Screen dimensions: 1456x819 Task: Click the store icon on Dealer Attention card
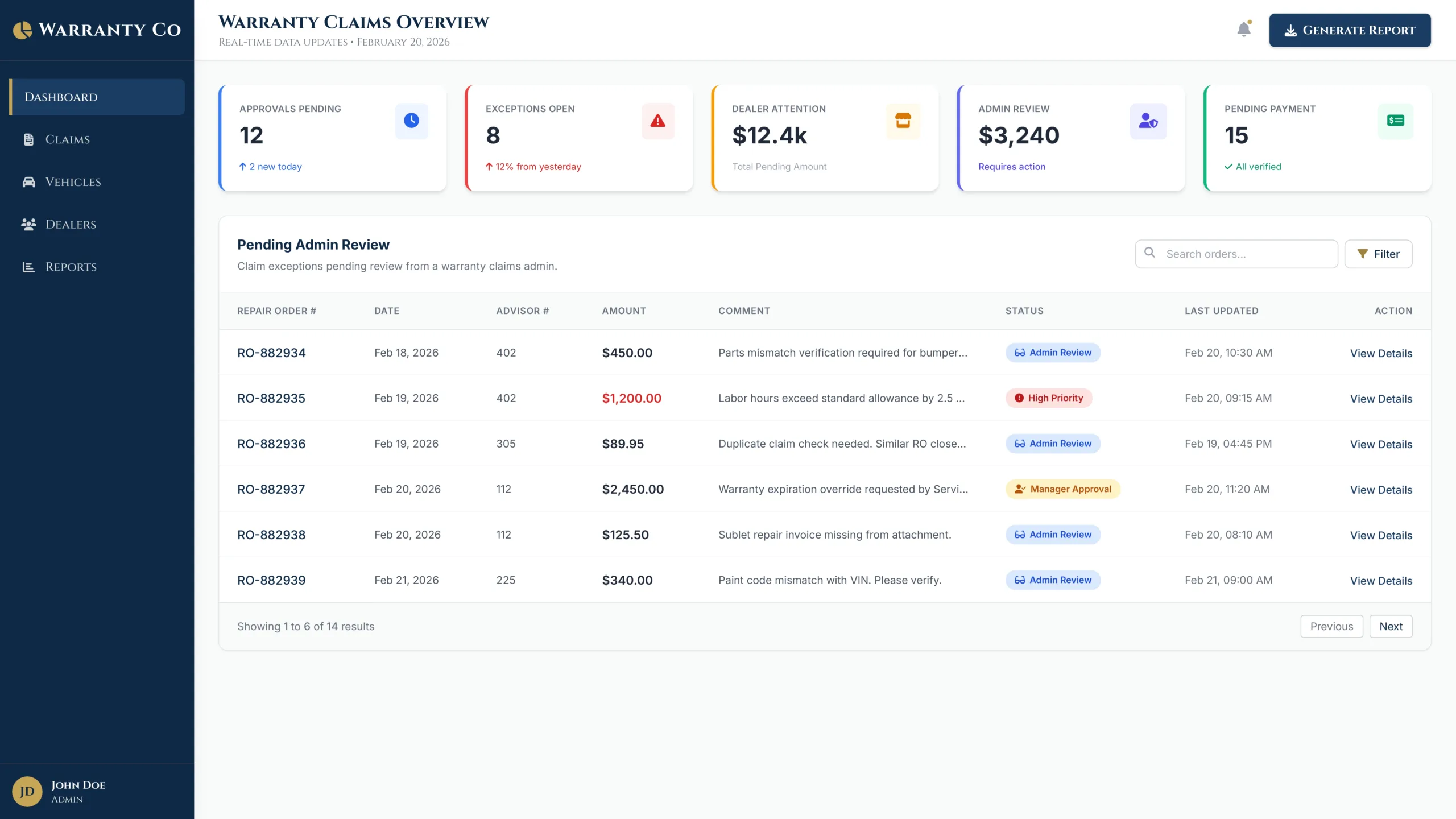pyautogui.click(x=903, y=121)
